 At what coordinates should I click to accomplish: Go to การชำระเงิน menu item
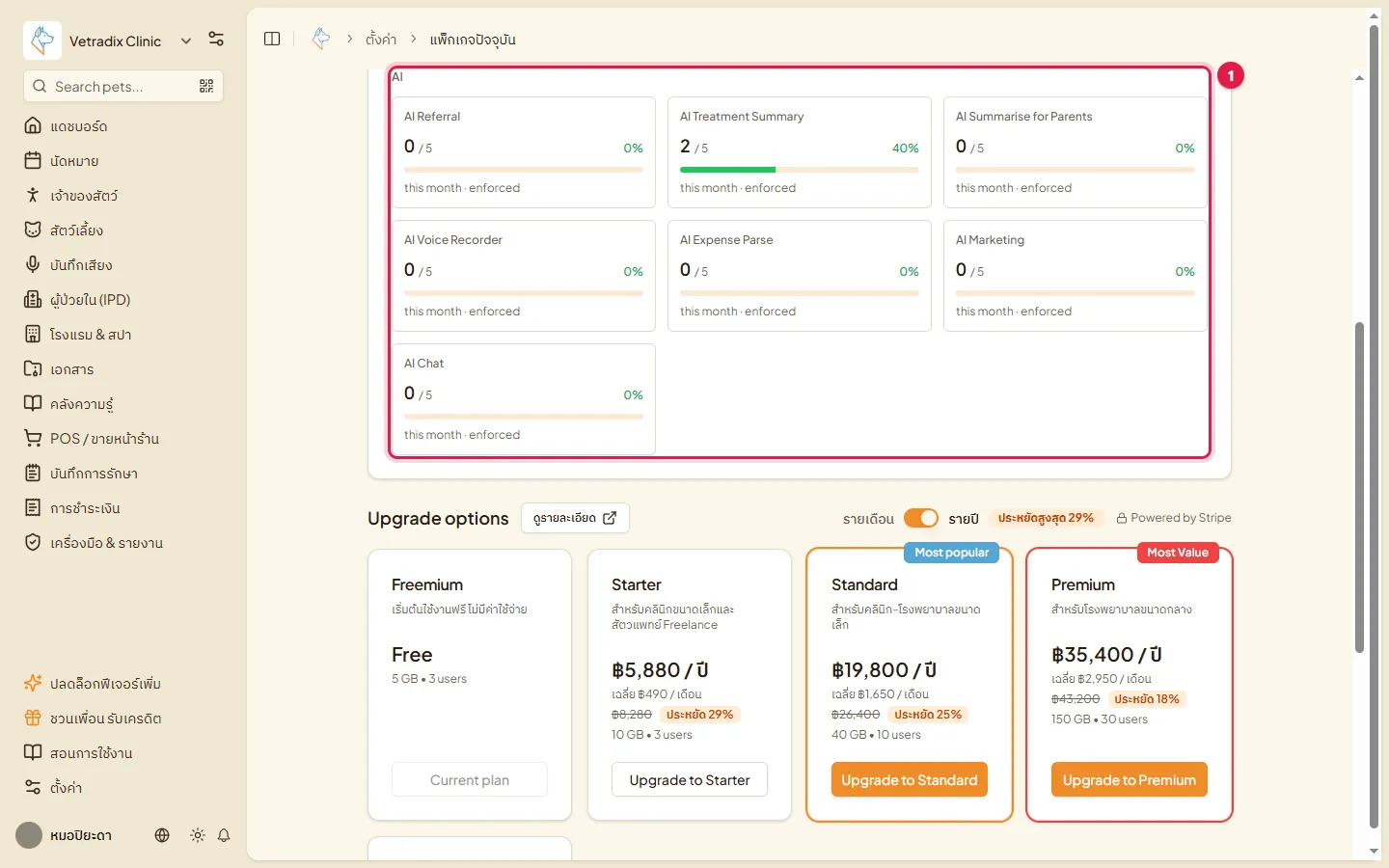pyautogui.click(x=123, y=507)
